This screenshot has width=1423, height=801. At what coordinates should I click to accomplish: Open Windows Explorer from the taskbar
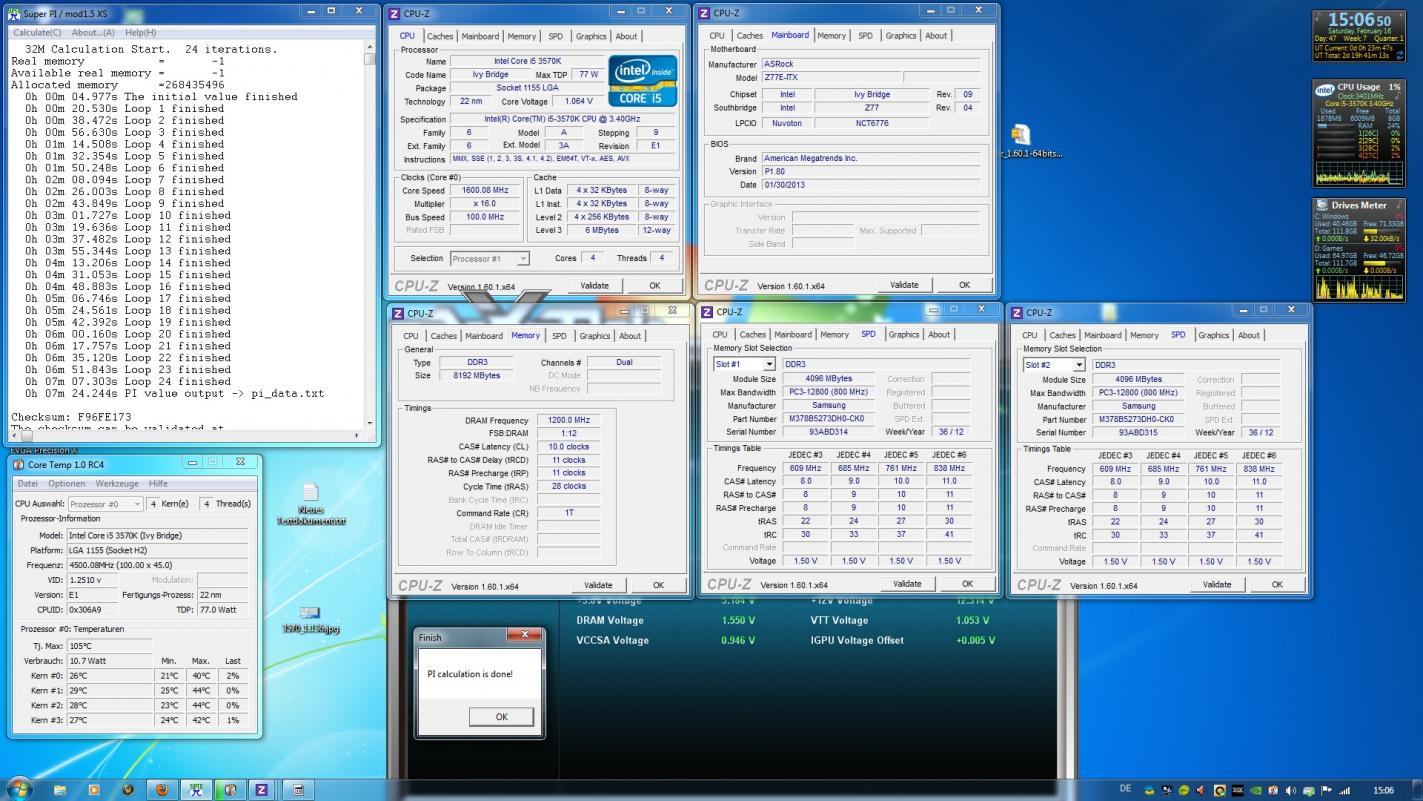(x=60, y=789)
